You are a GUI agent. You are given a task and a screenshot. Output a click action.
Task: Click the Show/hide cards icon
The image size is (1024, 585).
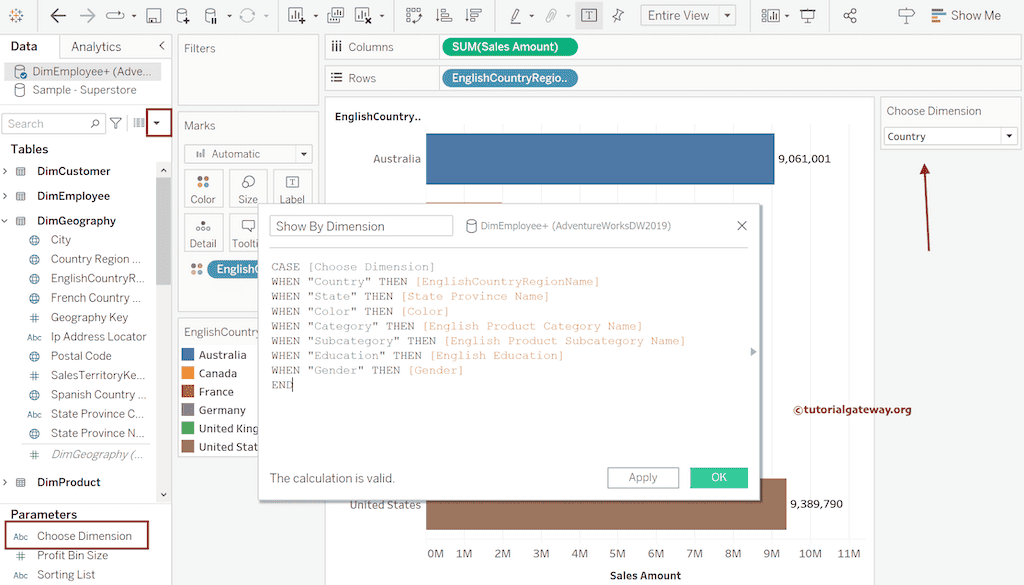click(x=771, y=16)
